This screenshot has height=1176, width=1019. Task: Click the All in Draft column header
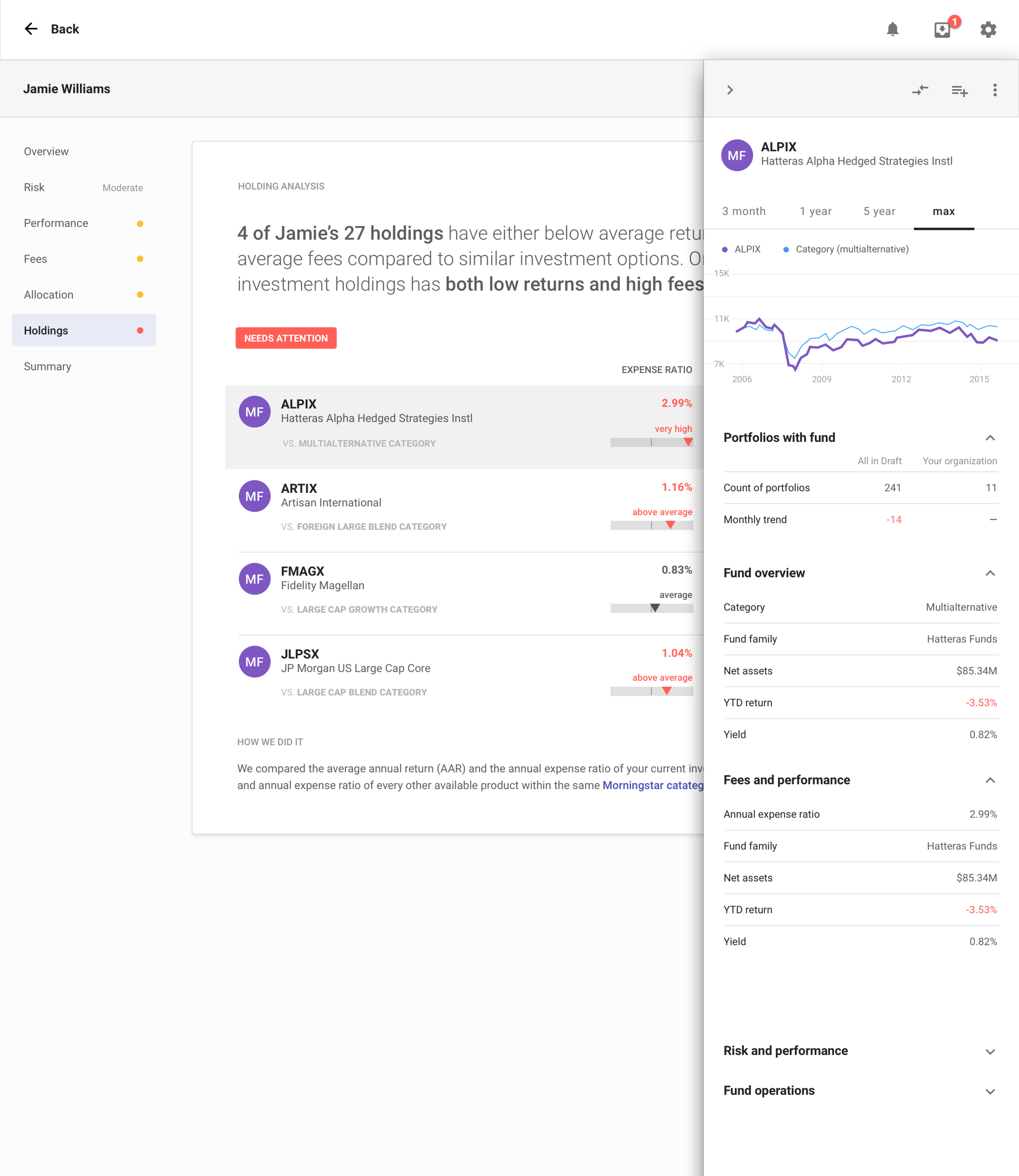(x=879, y=461)
